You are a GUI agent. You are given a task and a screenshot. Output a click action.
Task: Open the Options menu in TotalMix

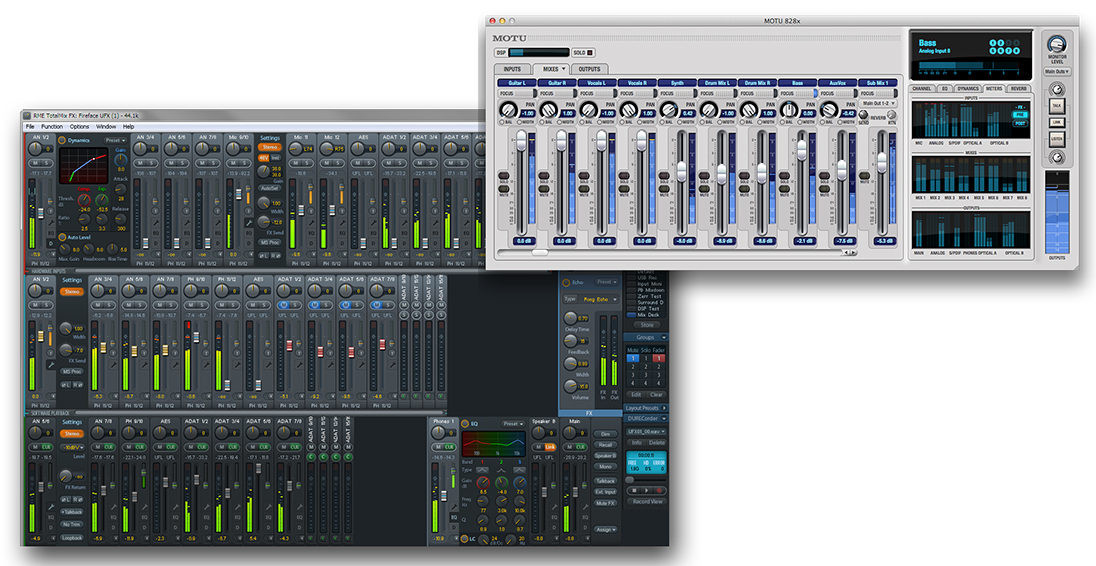tap(79, 126)
